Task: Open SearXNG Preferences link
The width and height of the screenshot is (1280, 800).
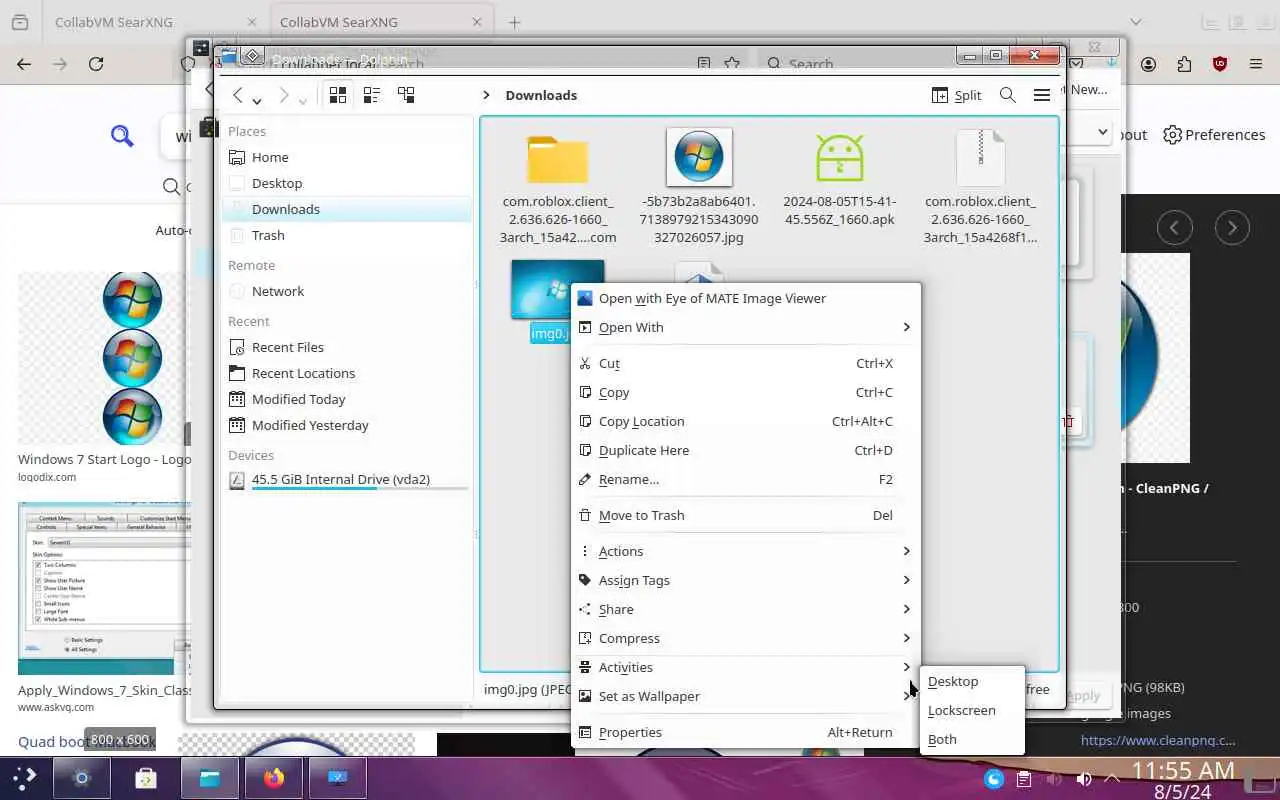Action: pyautogui.click(x=1214, y=135)
